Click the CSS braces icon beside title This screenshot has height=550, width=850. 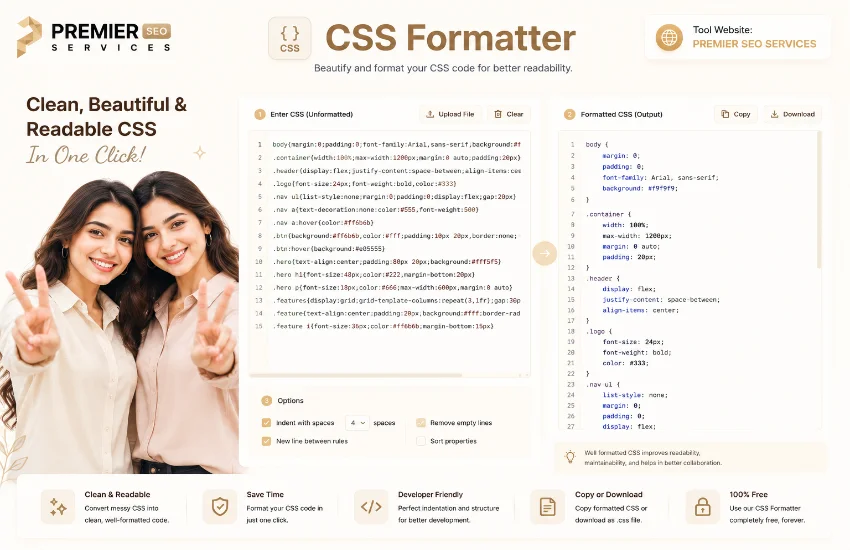pyautogui.click(x=289, y=38)
